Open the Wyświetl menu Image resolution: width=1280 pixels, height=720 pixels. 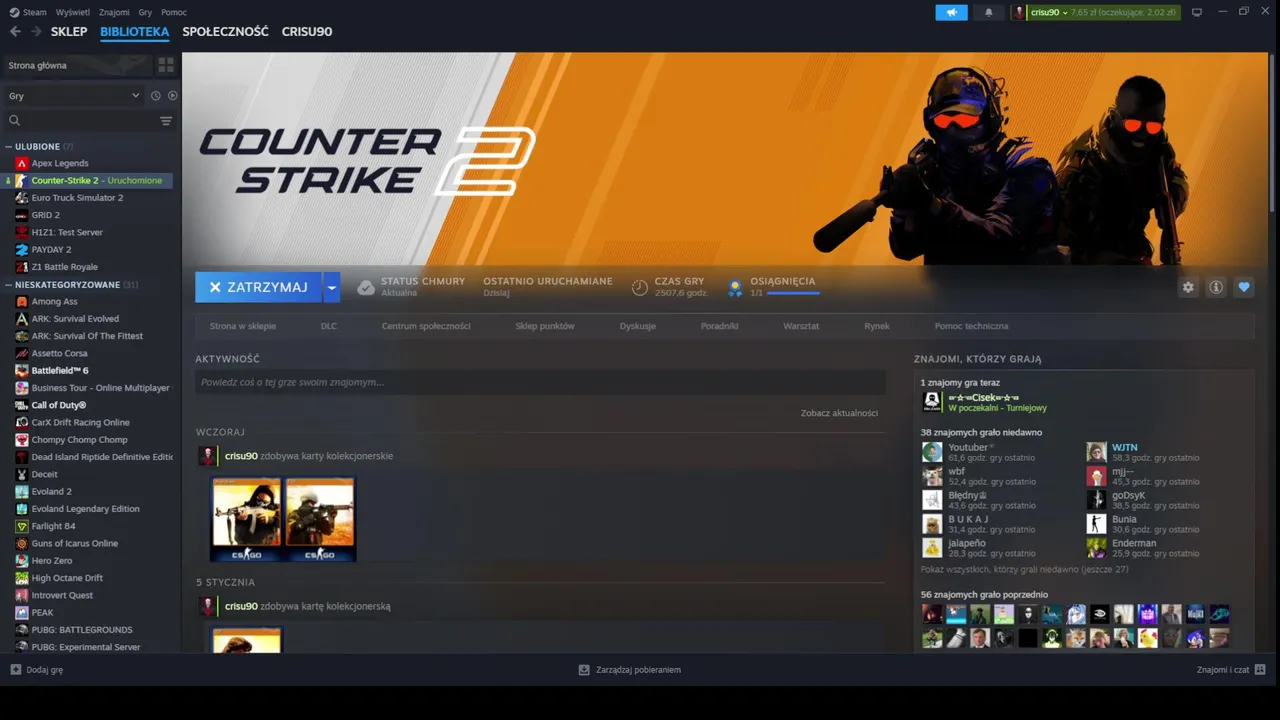tap(72, 12)
